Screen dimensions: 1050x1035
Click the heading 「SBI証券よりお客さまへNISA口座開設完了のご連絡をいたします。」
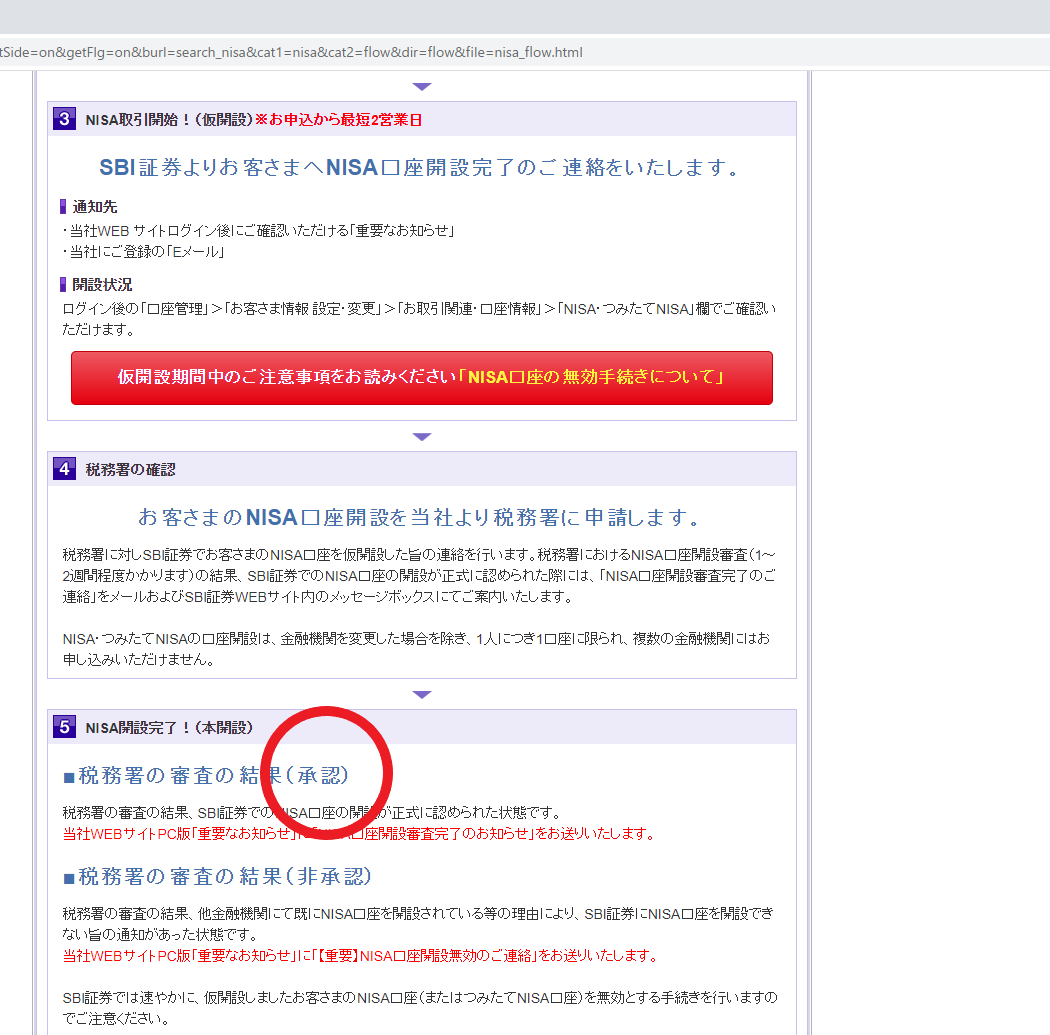[x=419, y=167]
